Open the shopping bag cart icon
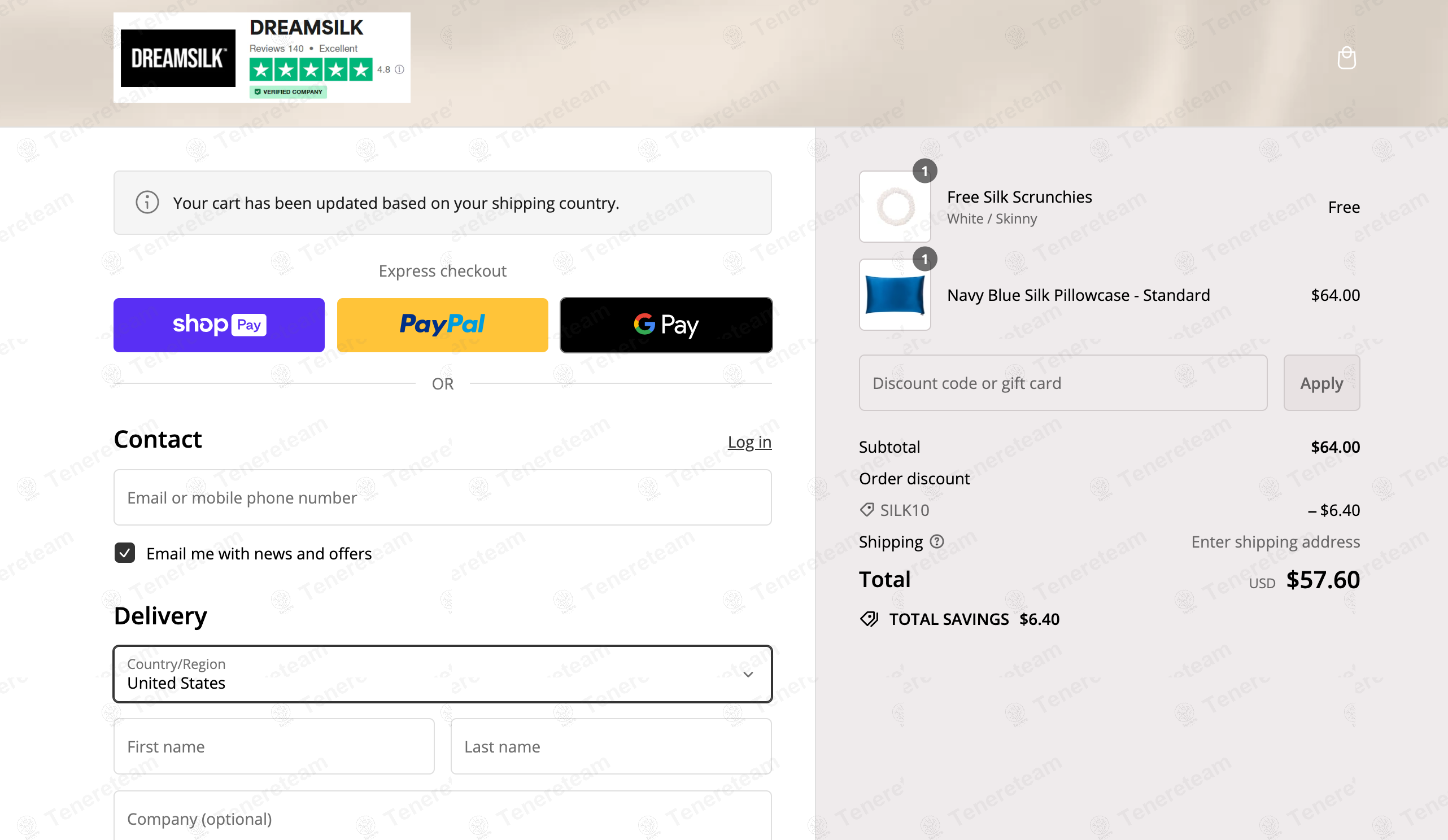The width and height of the screenshot is (1448, 840). click(1346, 58)
